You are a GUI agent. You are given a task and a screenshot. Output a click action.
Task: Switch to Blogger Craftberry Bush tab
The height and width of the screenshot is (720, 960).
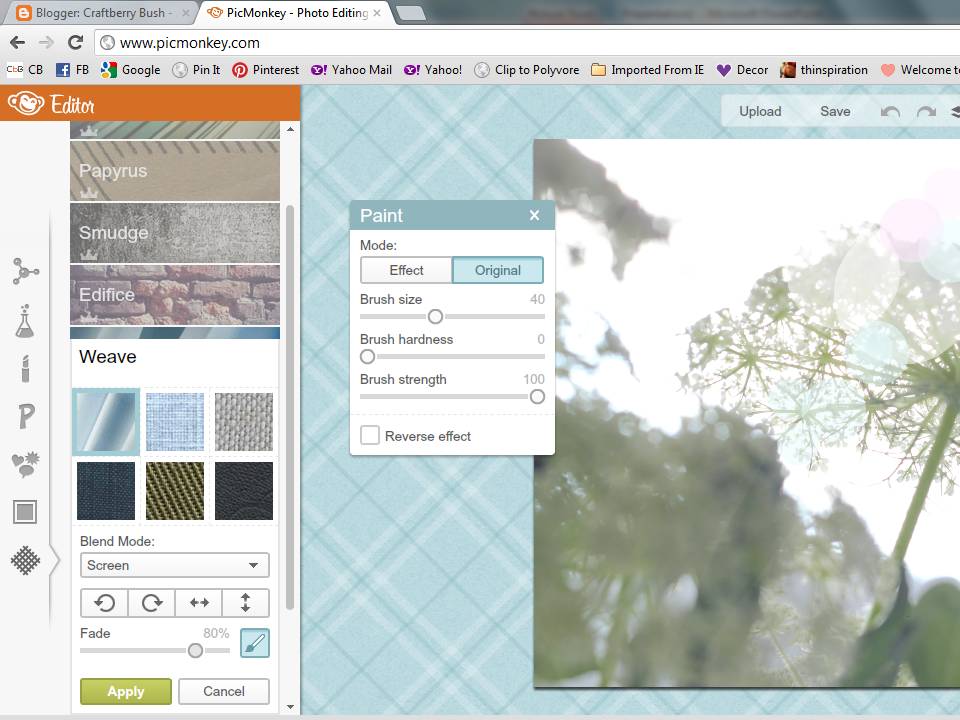(x=99, y=13)
